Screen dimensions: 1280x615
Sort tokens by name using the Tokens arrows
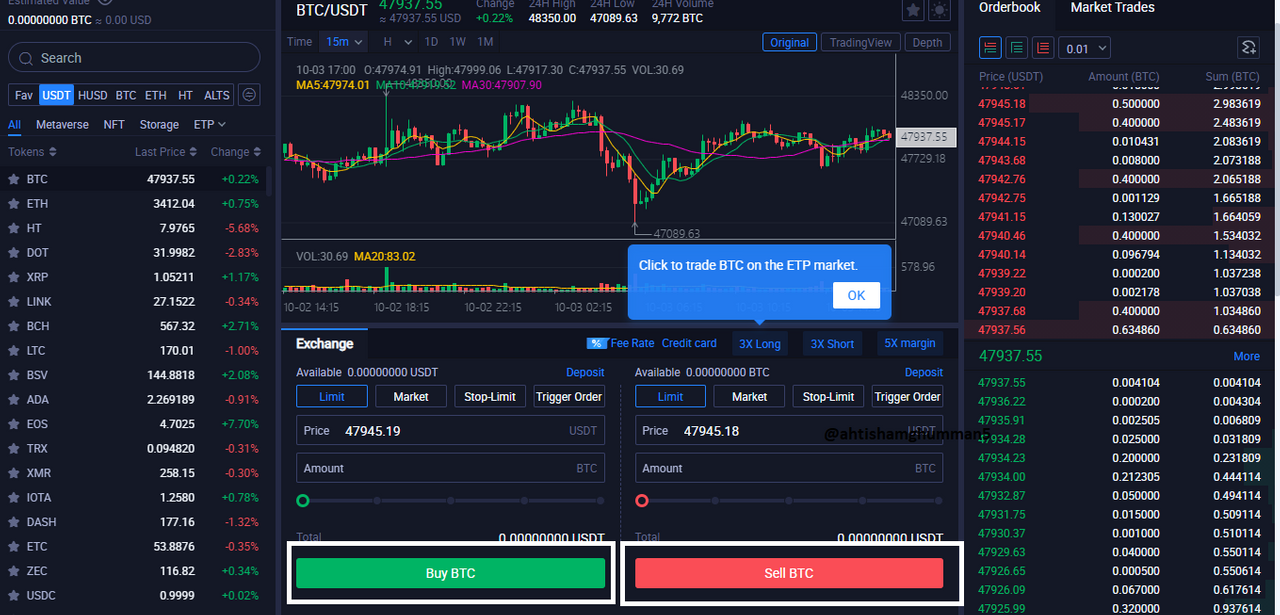pyautogui.click(x=52, y=152)
